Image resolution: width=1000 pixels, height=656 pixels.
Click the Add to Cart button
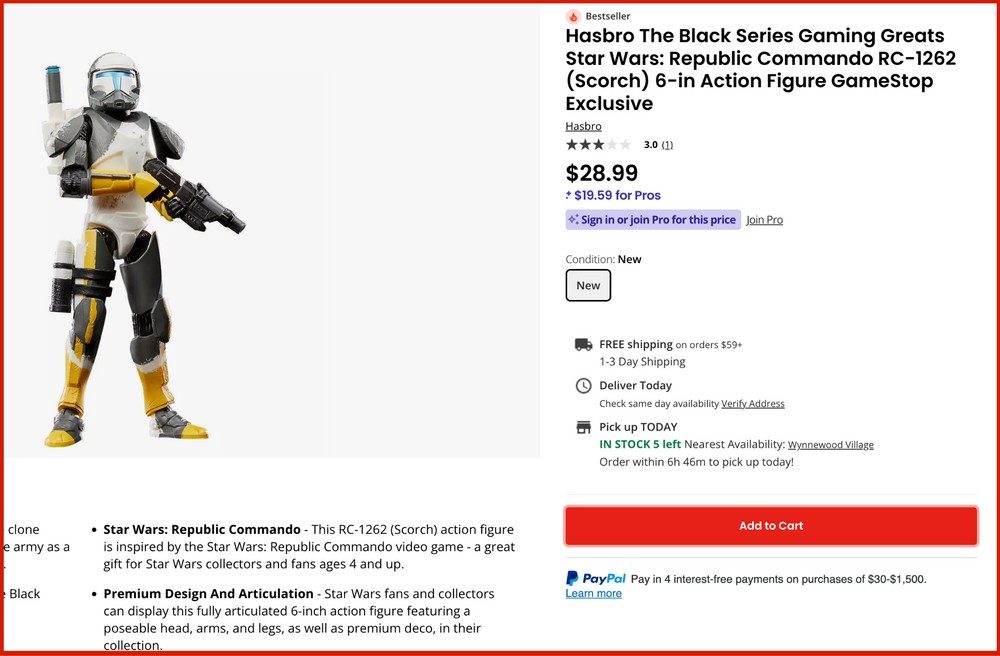tap(770, 525)
